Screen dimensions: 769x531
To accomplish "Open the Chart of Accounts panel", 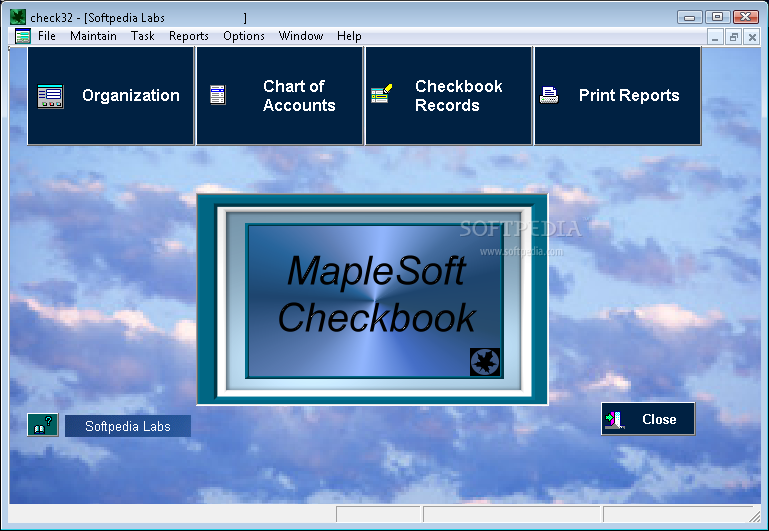I will pyautogui.click(x=280, y=96).
